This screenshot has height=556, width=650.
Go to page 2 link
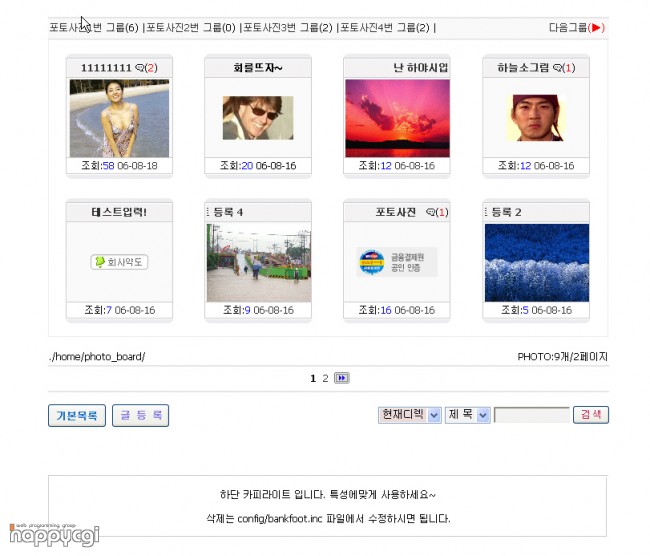tap(325, 378)
